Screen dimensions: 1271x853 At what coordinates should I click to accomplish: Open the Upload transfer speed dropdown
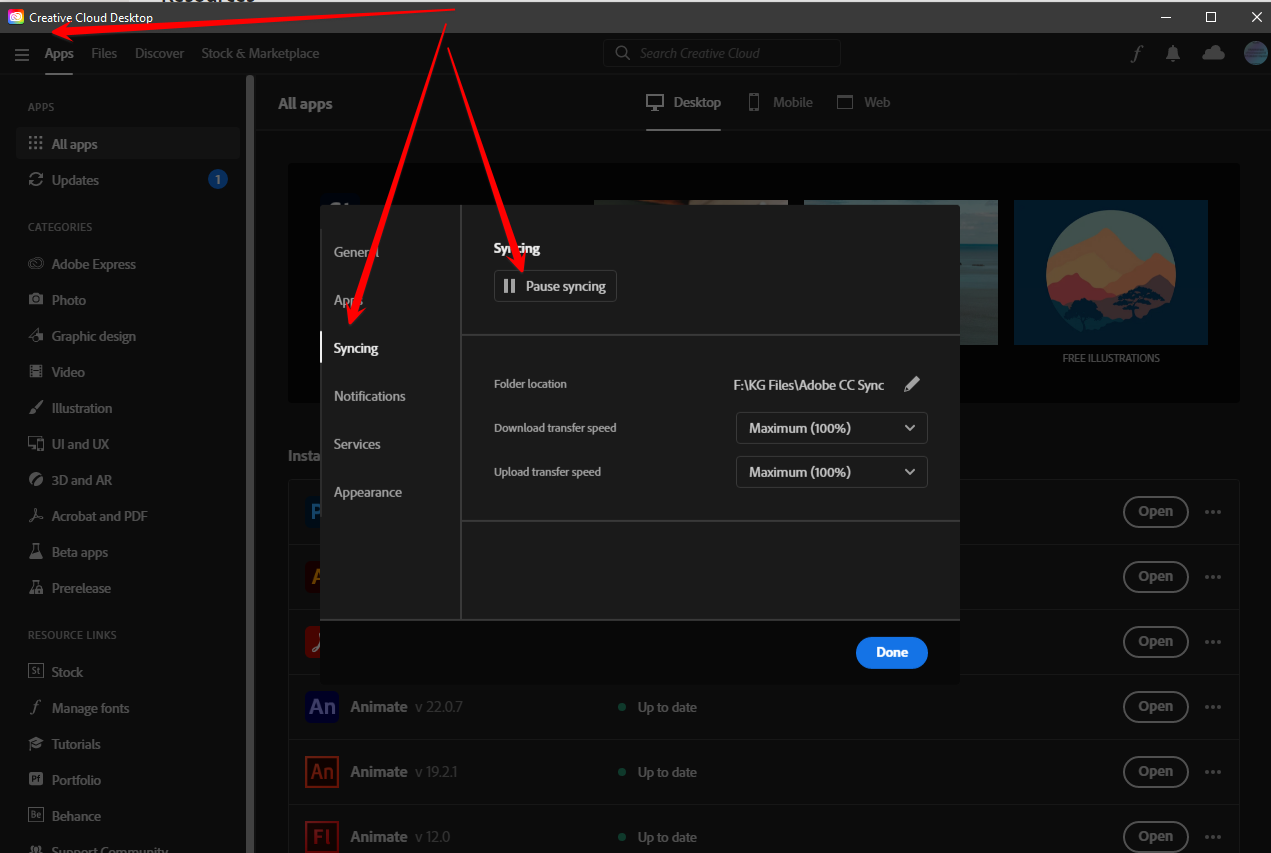point(831,471)
